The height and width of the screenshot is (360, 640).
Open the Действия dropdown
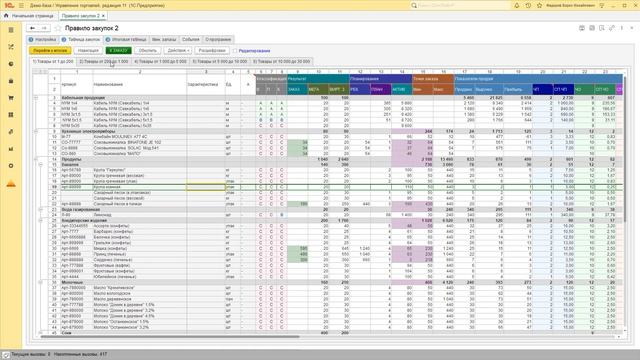click(x=178, y=51)
